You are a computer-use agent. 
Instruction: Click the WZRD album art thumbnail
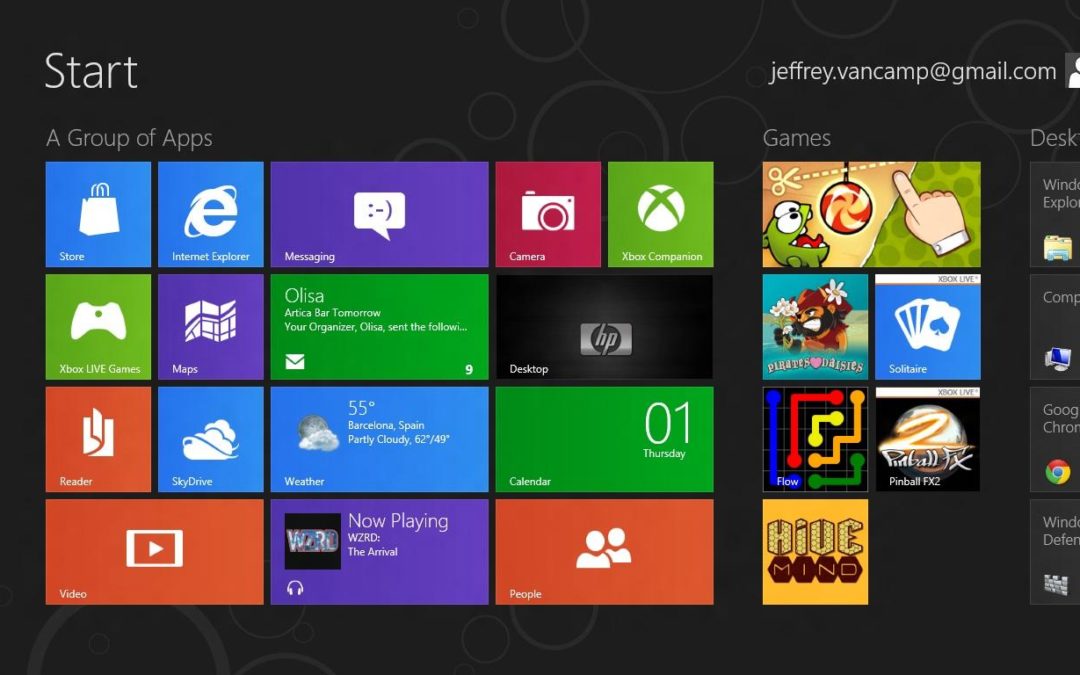tap(313, 541)
